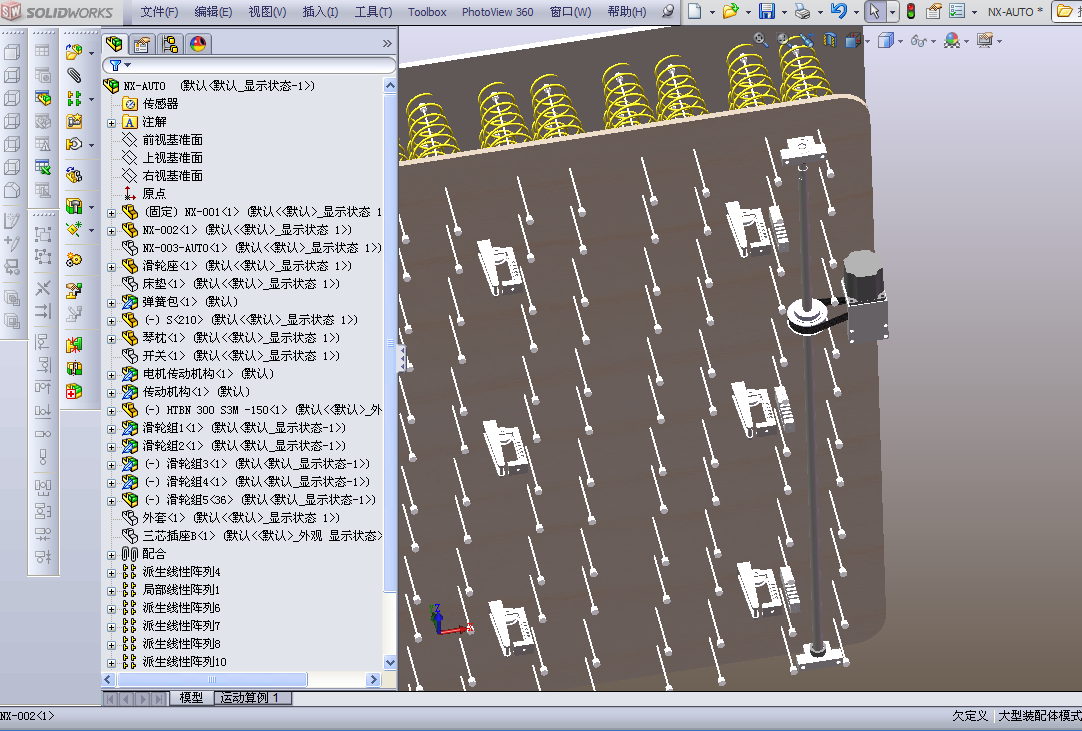Click the Print icon
This screenshot has width=1082, height=731.
click(x=802, y=11)
